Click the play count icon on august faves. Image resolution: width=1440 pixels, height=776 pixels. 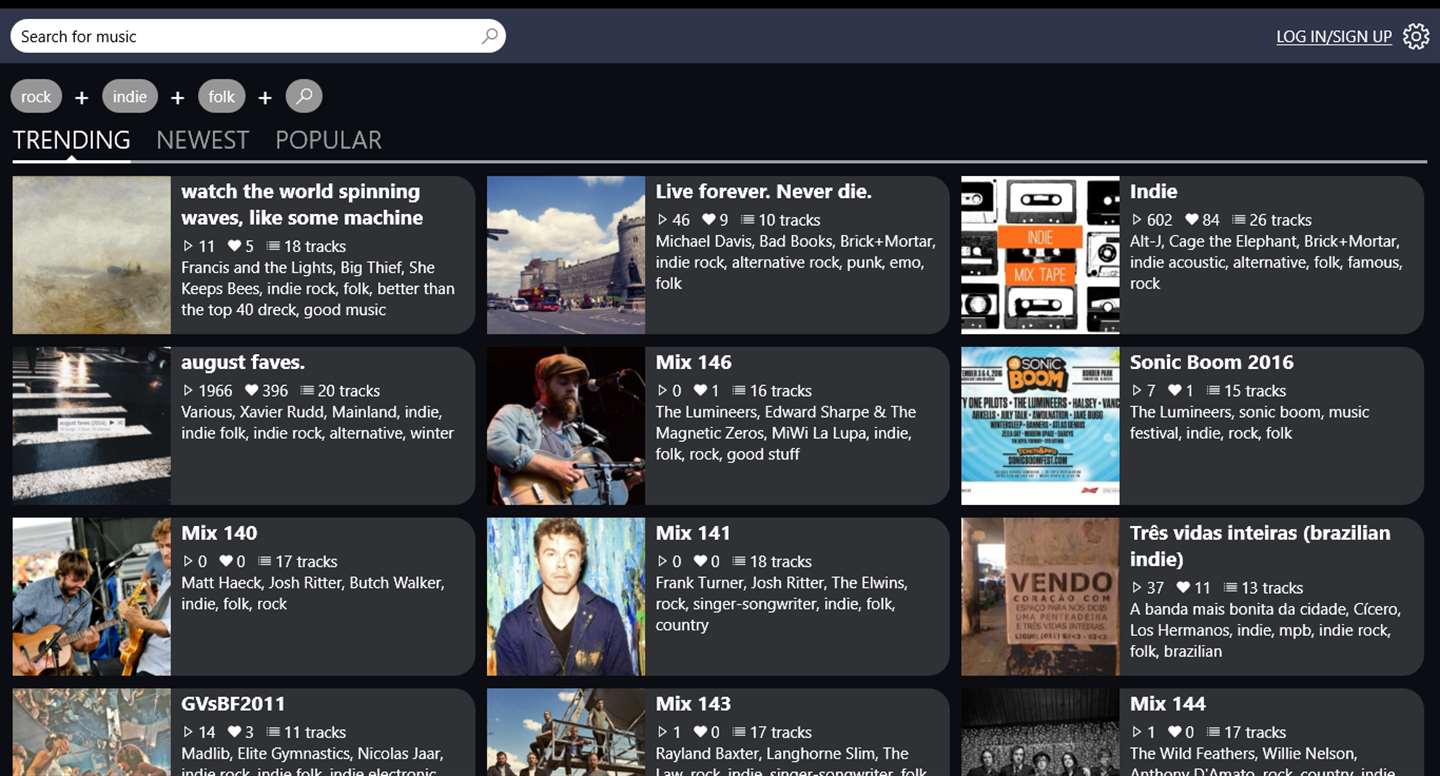[188, 391]
